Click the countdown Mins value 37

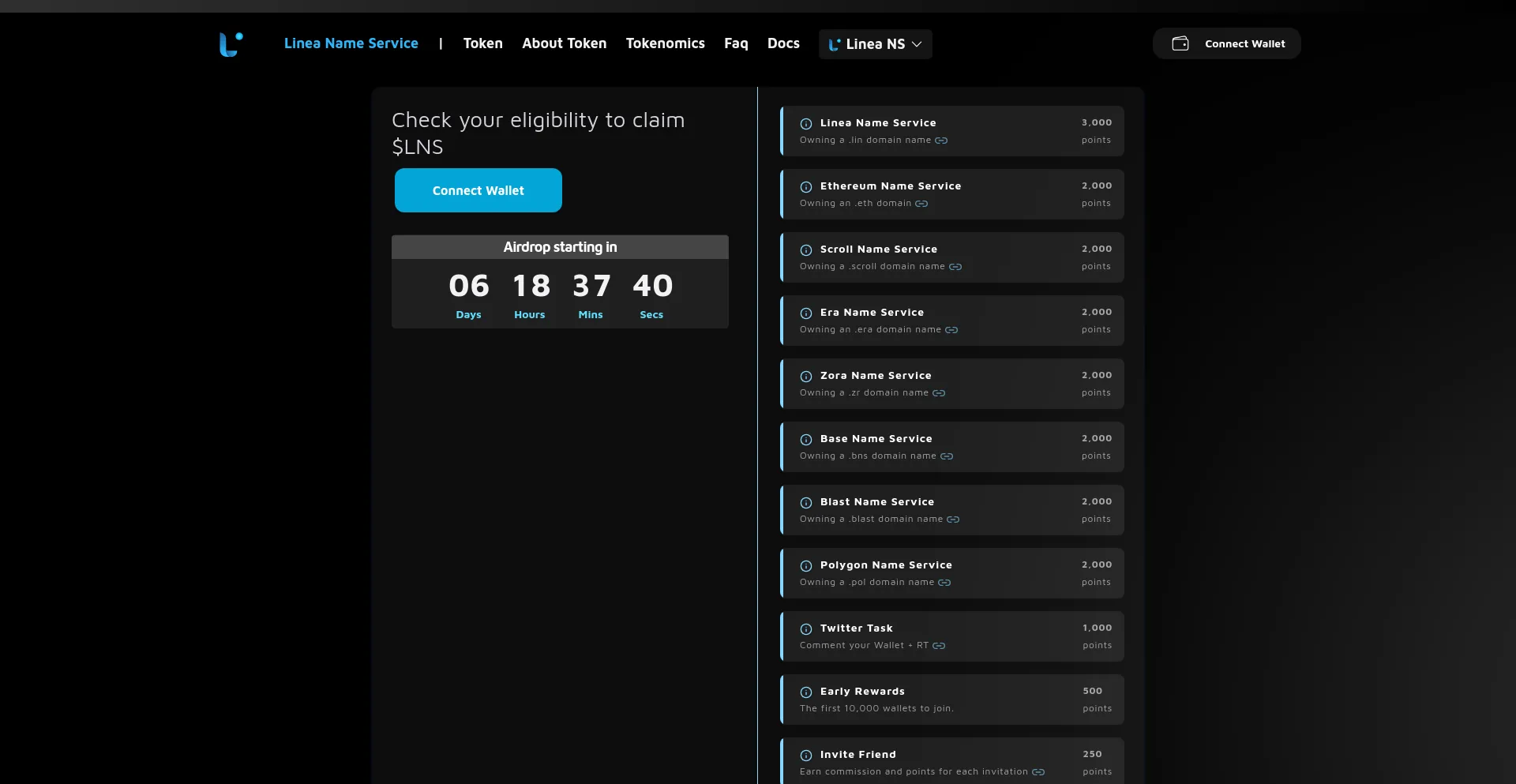[591, 286]
